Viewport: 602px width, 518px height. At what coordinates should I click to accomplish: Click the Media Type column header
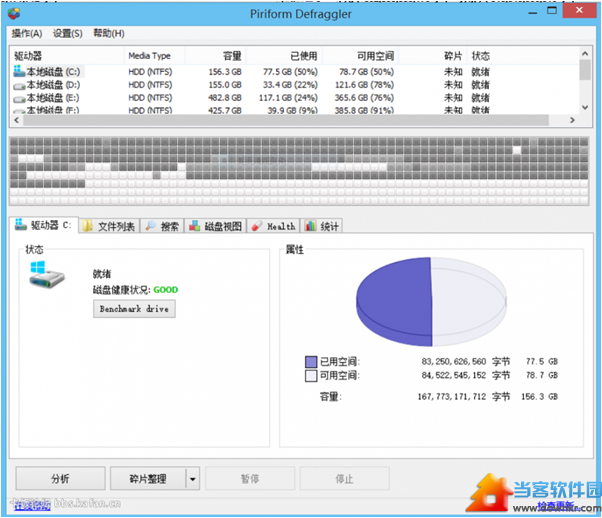(x=154, y=56)
